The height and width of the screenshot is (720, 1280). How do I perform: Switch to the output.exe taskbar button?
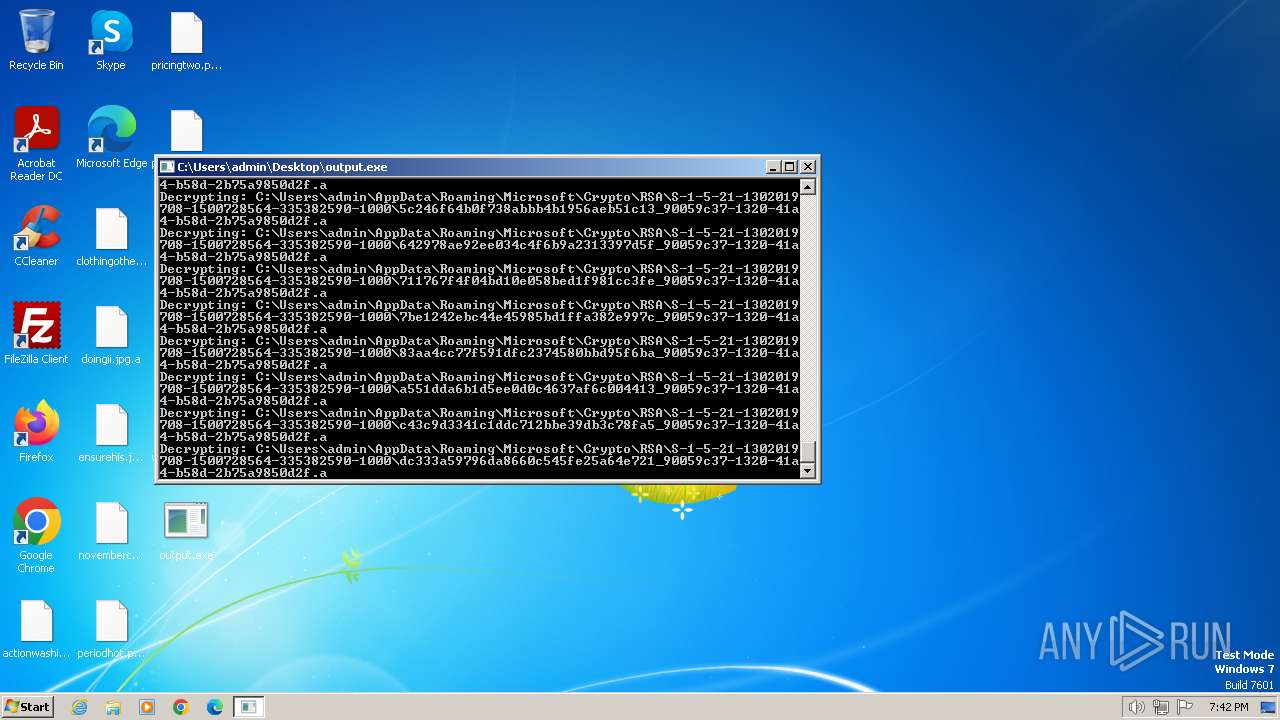(248, 707)
